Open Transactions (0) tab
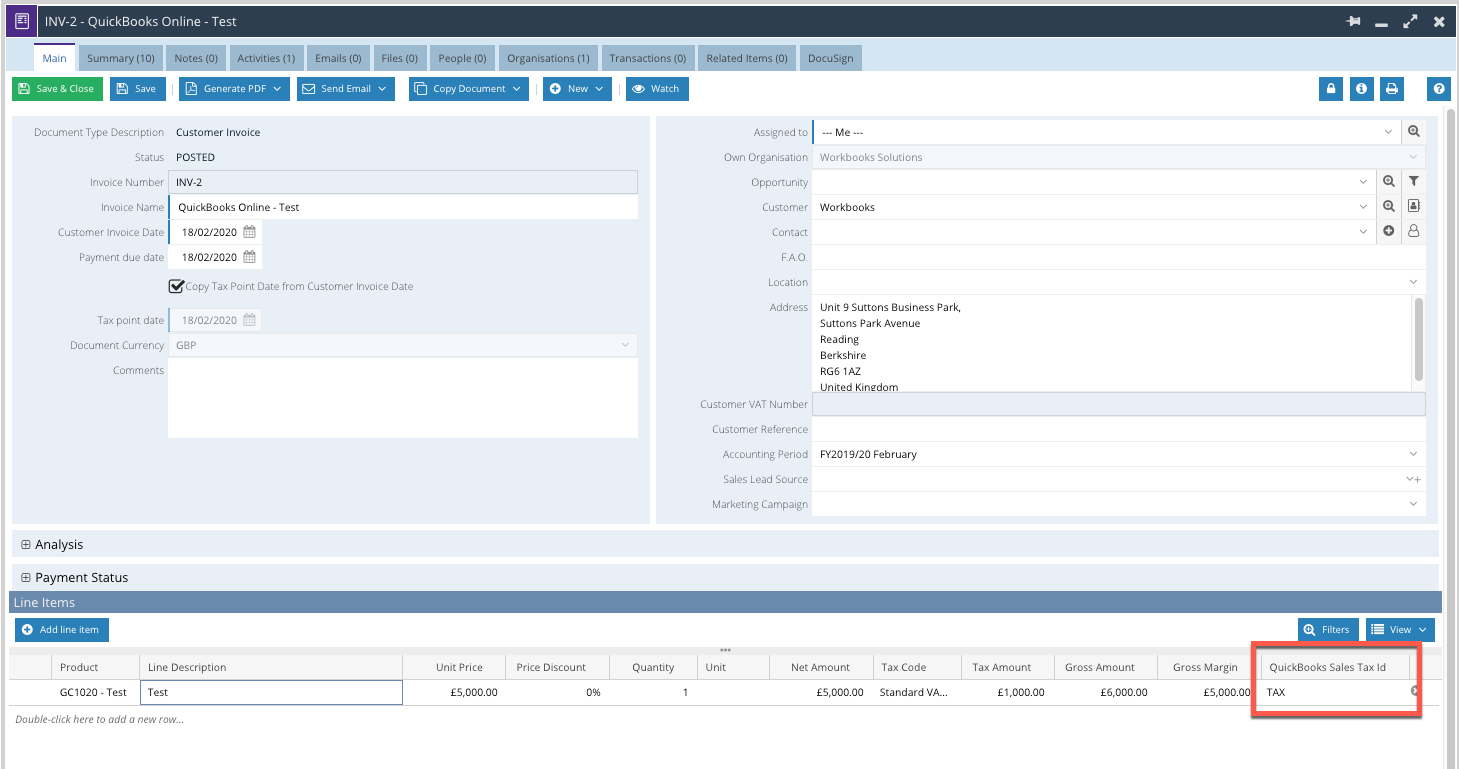The height and width of the screenshot is (769, 1459). (648, 58)
